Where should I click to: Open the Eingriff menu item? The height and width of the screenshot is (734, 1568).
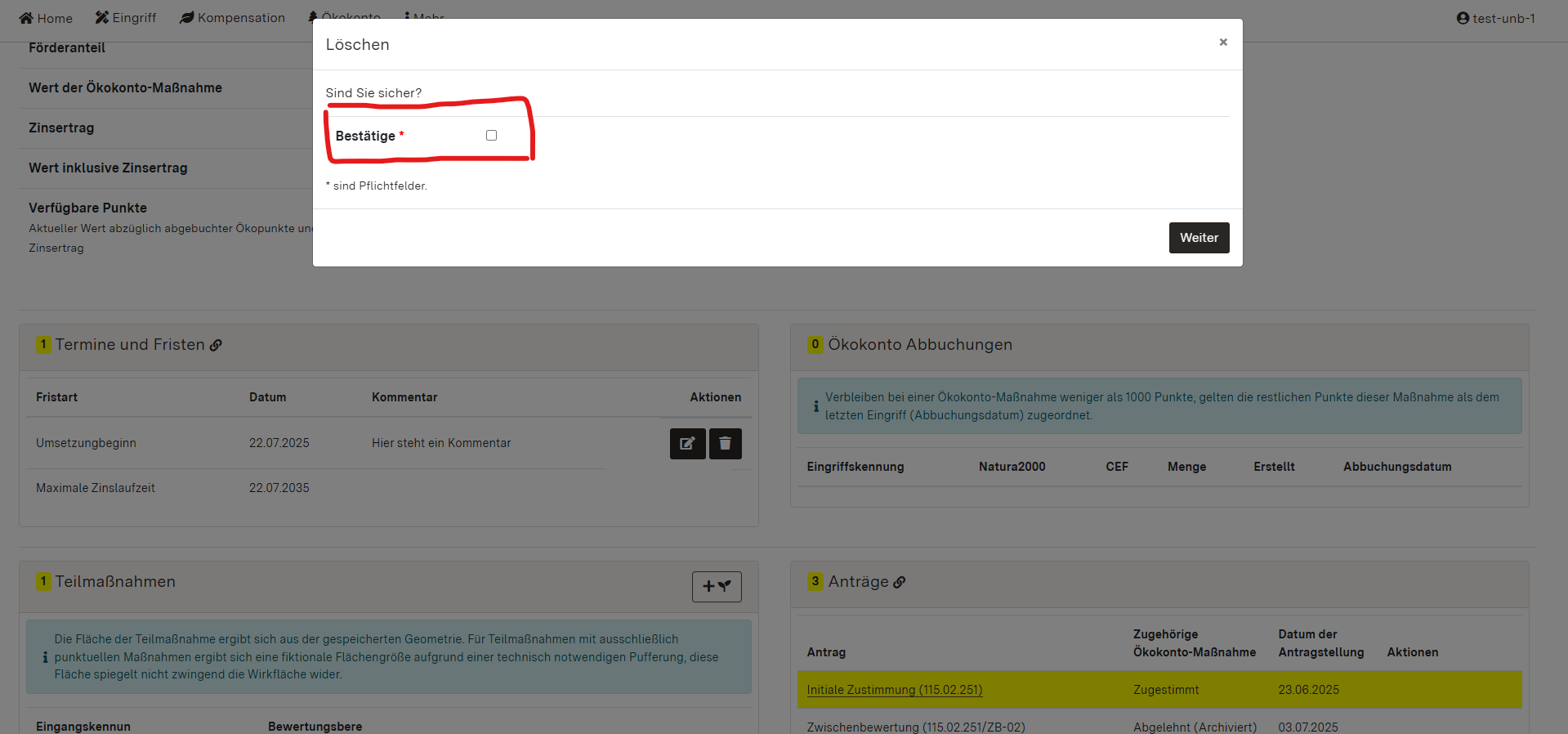pos(126,18)
